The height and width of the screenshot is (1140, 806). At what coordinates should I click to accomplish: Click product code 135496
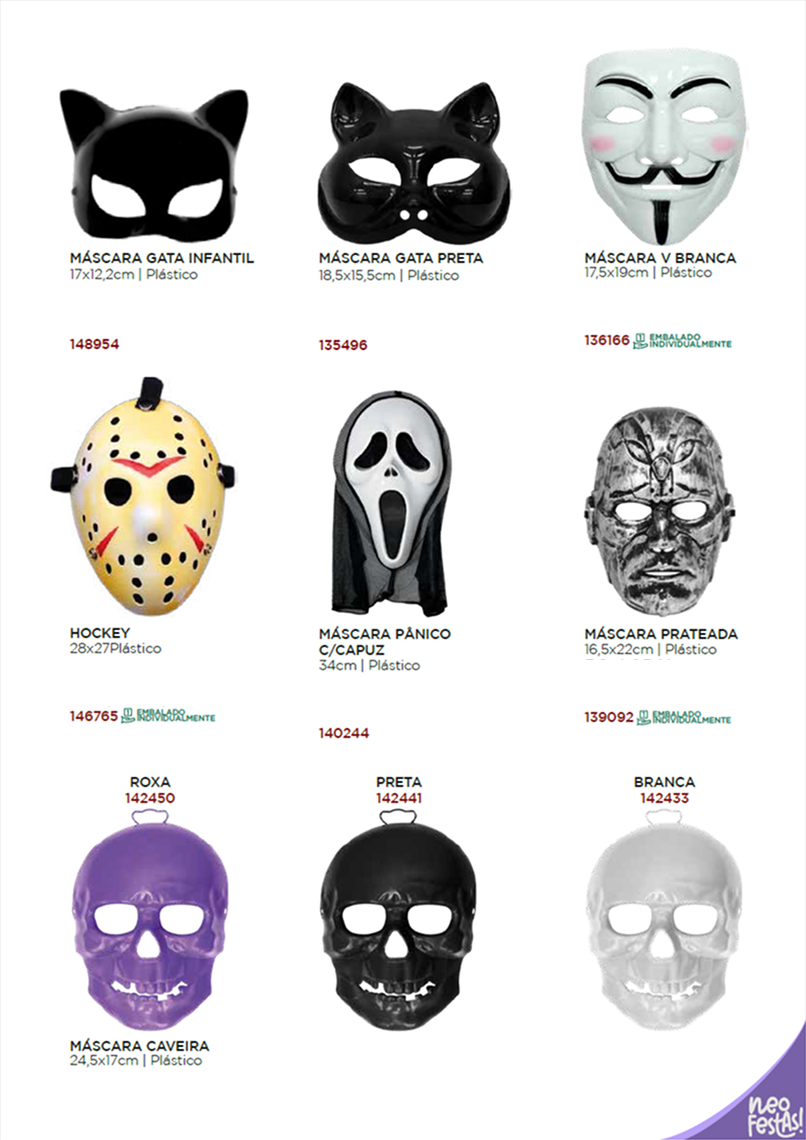click(343, 345)
